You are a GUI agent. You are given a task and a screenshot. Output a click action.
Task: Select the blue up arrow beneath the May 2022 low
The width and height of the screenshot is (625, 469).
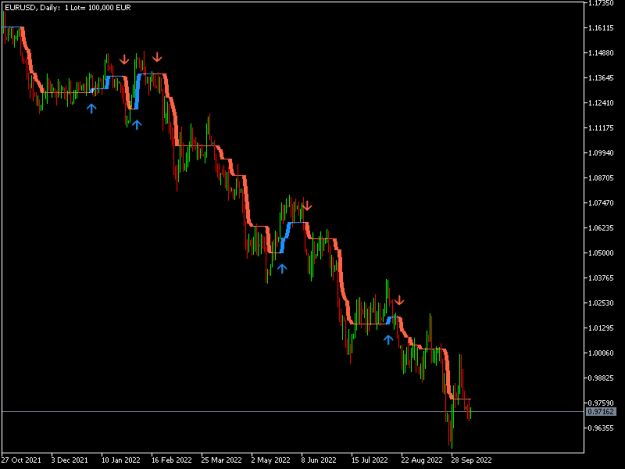click(282, 269)
